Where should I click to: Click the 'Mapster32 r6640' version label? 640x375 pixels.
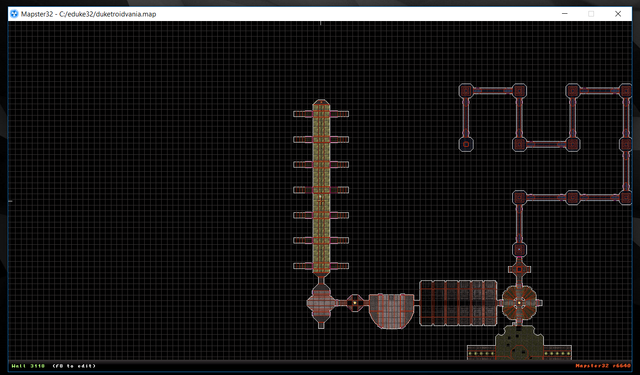click(603, 366)
